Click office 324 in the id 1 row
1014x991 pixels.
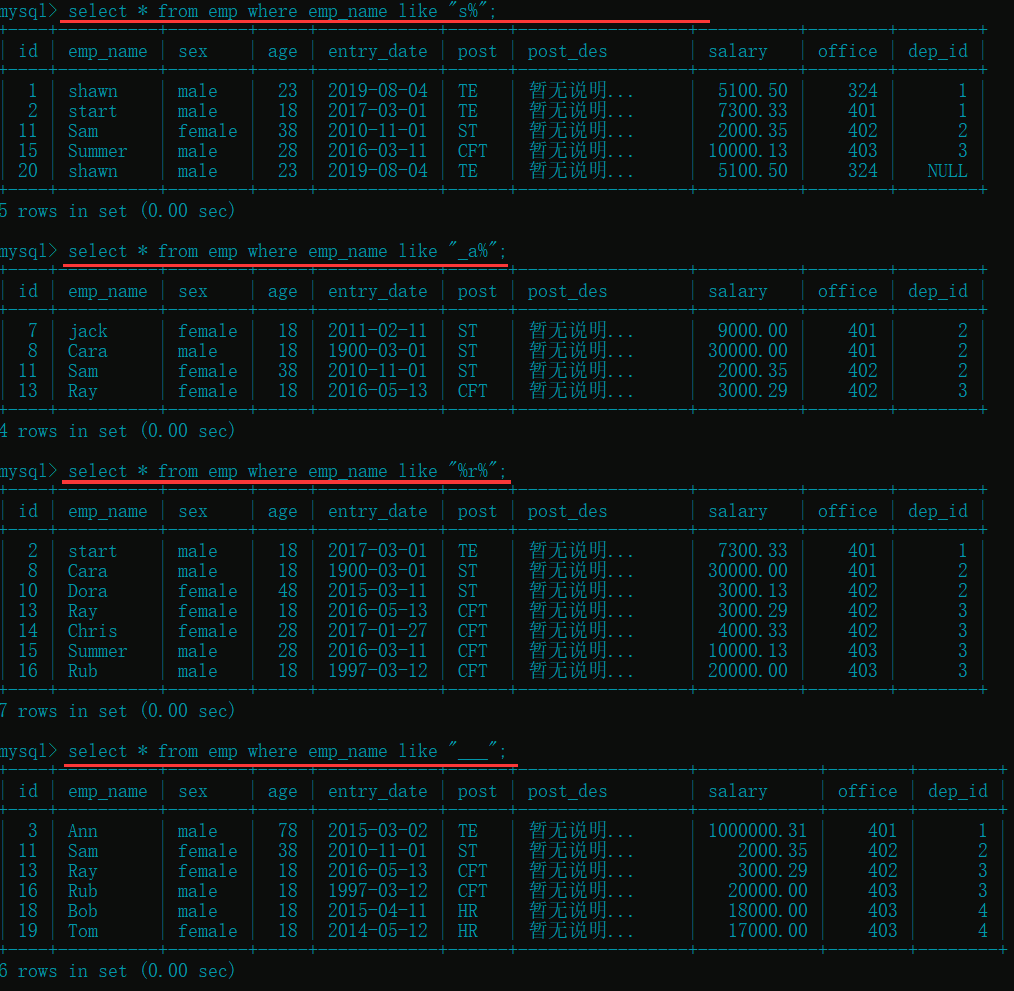click(863, 91)
